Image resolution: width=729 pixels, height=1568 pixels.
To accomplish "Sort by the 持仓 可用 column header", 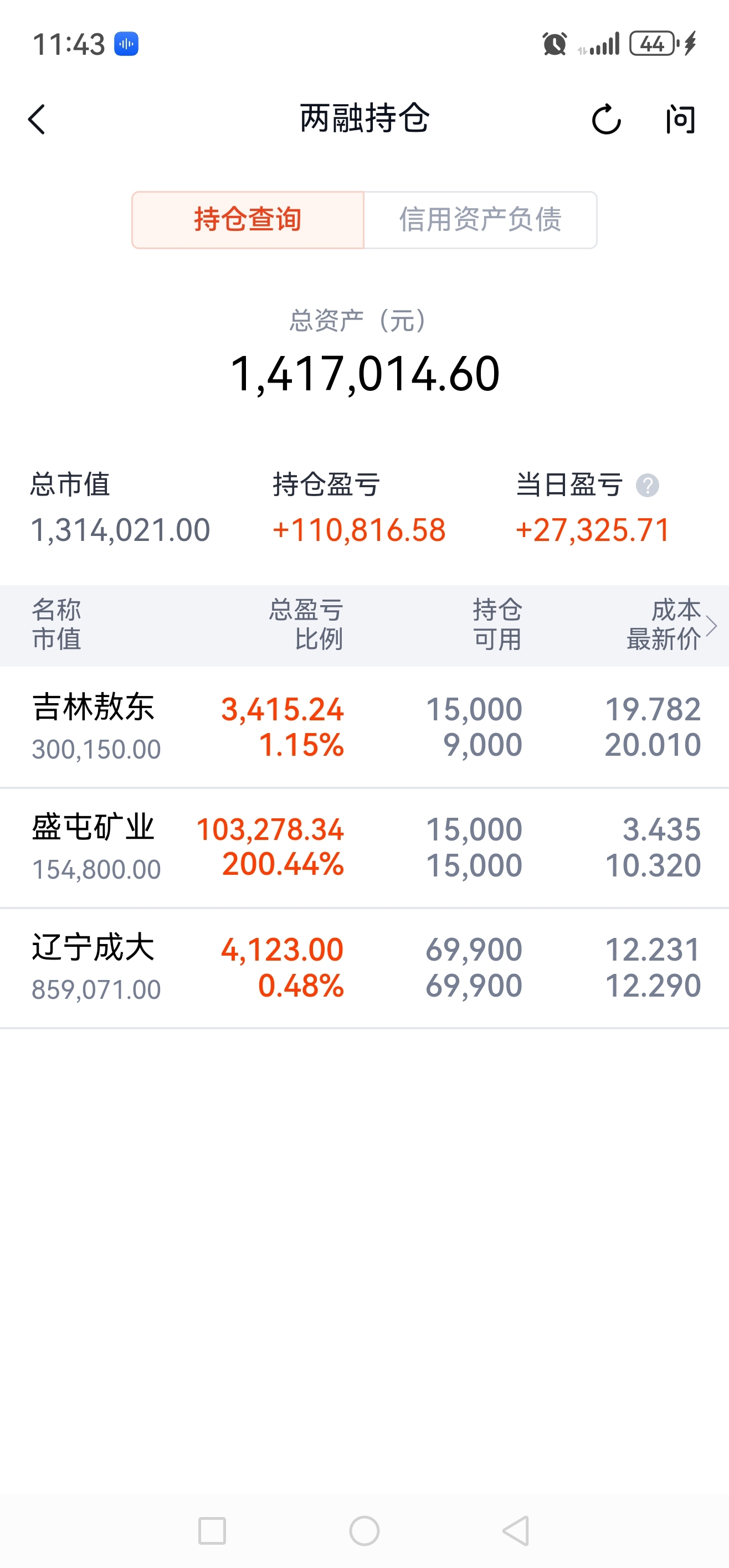I will pyautogui.click(x=497, y=625).
